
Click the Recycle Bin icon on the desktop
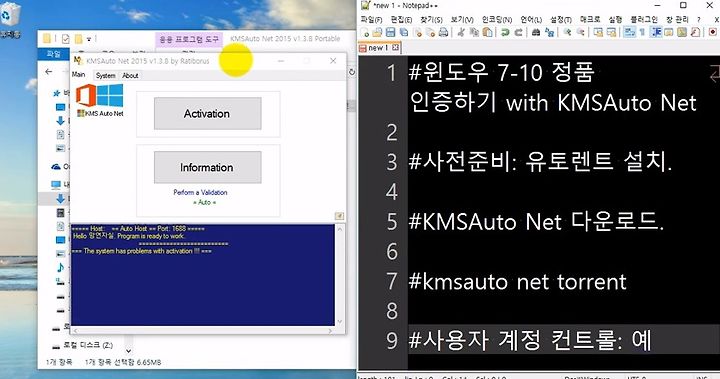click(x=10, y=14)
